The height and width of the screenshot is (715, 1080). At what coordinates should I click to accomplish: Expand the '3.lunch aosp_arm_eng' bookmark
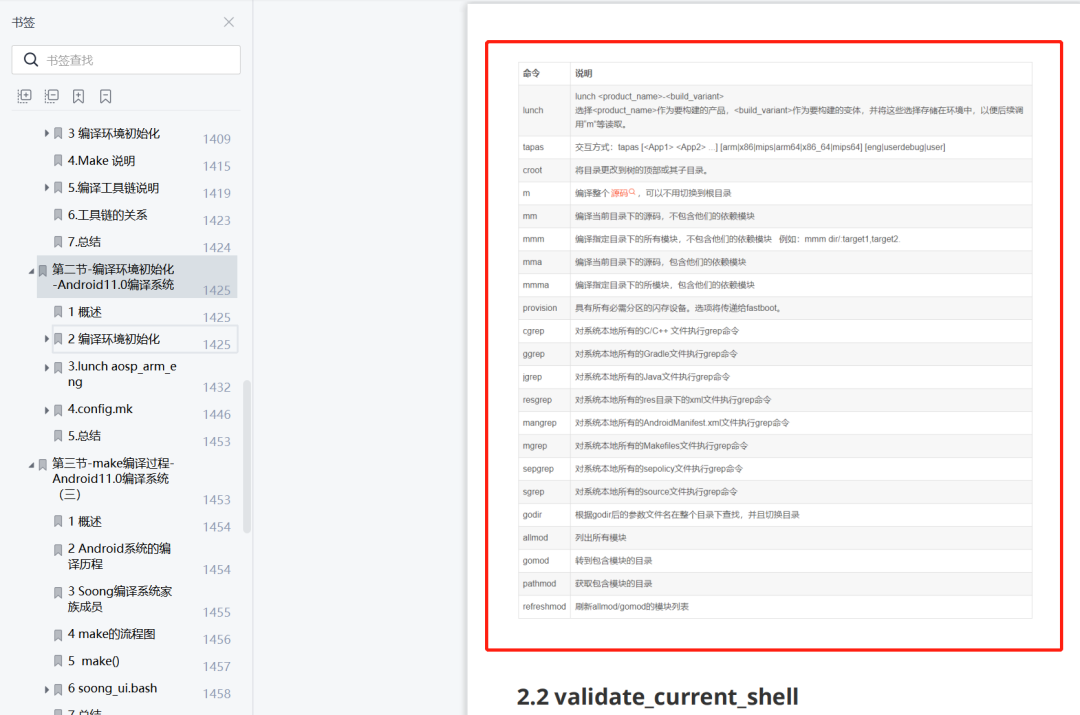[x=47, y=368]
